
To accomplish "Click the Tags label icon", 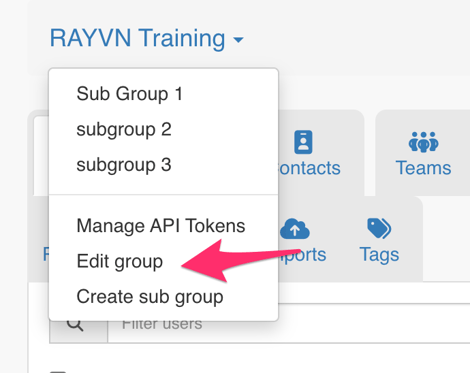I will [379, 228].
